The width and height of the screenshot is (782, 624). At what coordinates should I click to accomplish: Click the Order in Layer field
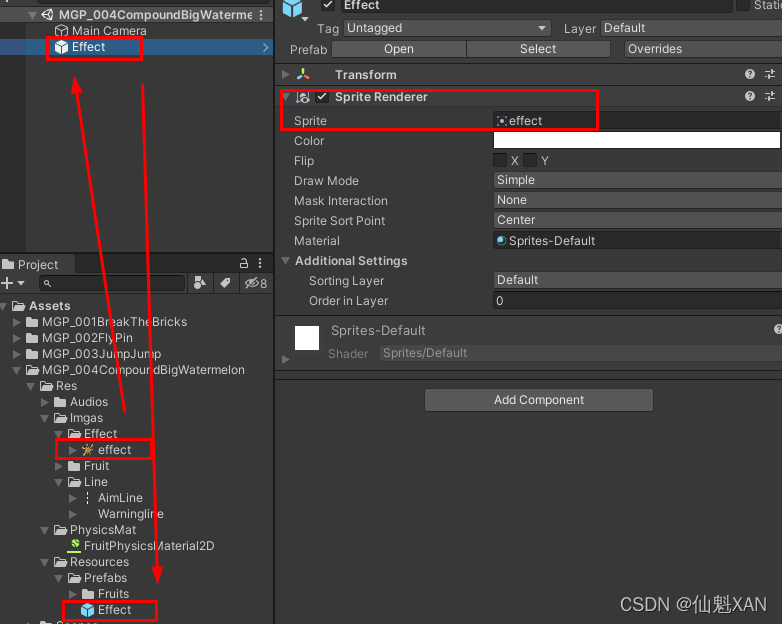[x=637, y=301]
